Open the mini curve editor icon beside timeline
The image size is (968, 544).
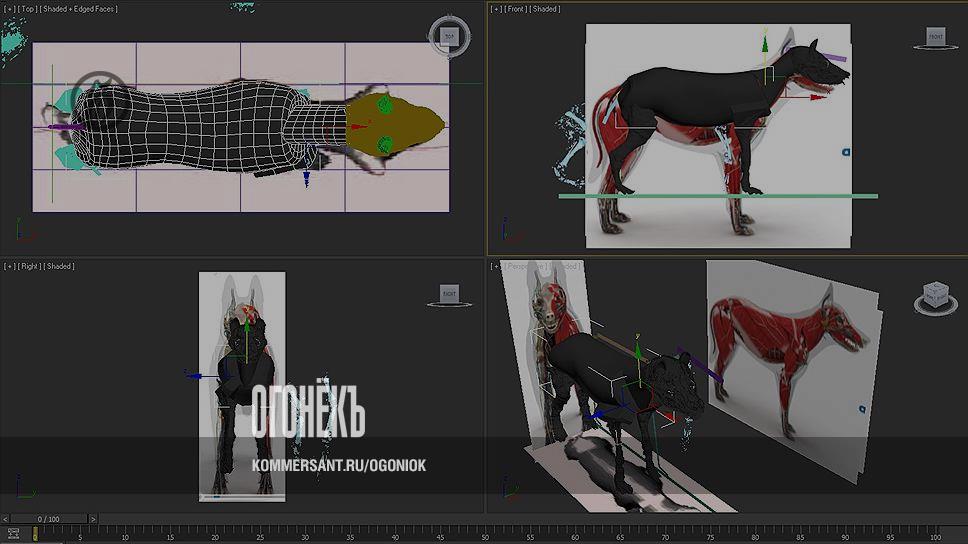click(13, 534)
